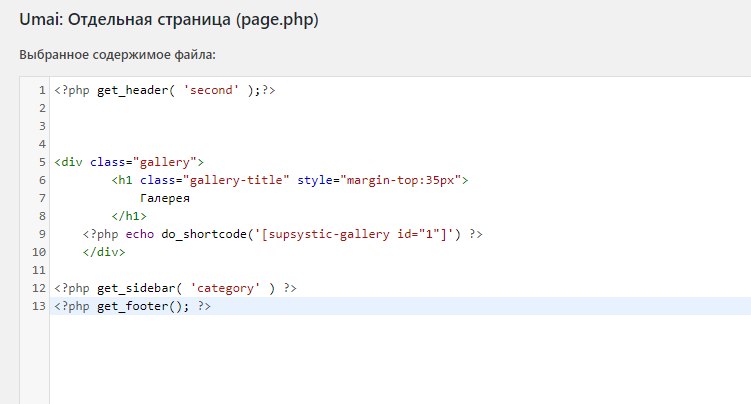
Task: Click the line with div class="gallery"
Action: coord(129,162)
